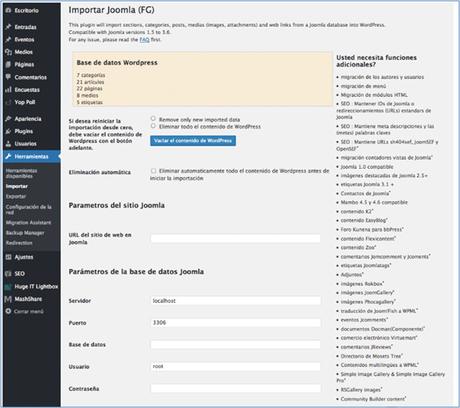Click 'RSGallery images' list item
Image resolution: width=460 pixels, height=408 pixels.
[361, 389]
